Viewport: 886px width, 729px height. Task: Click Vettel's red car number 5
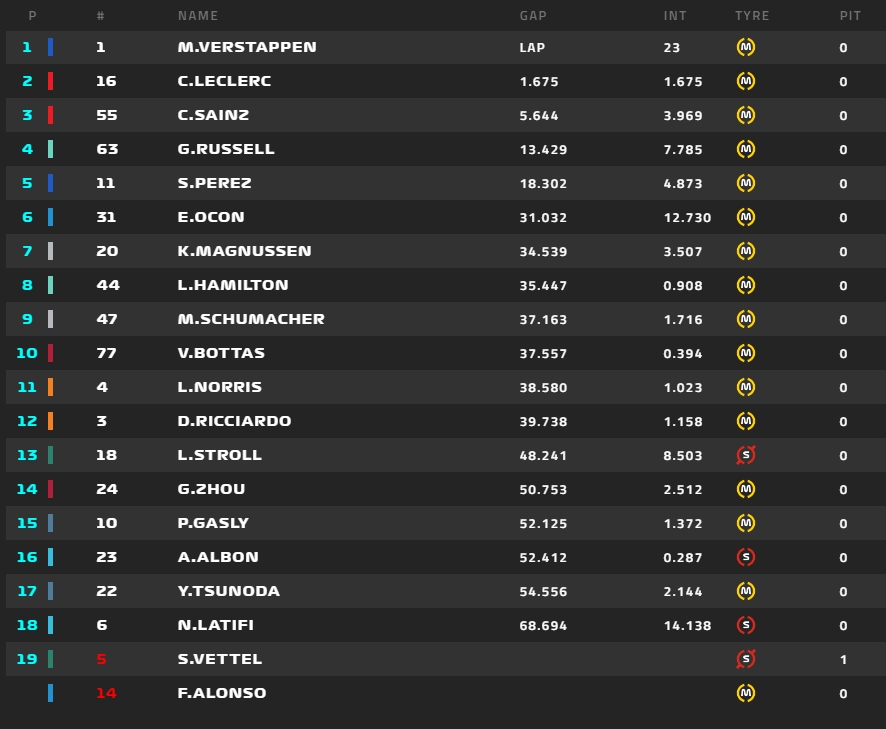[101, 659]
